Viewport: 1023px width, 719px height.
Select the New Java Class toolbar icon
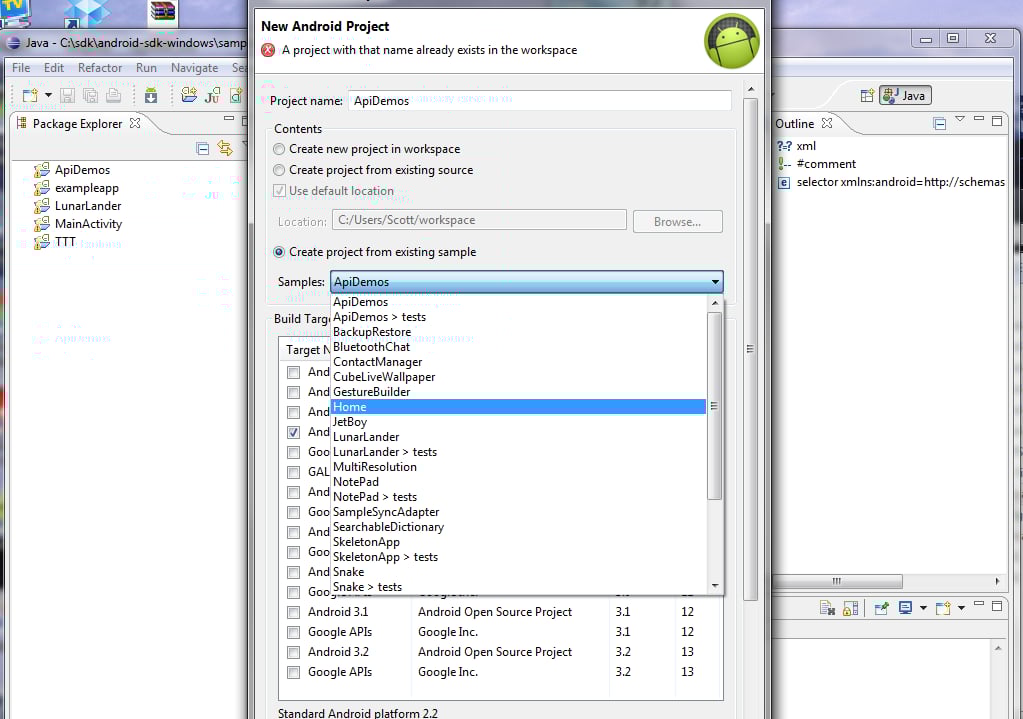coord(235,95)
